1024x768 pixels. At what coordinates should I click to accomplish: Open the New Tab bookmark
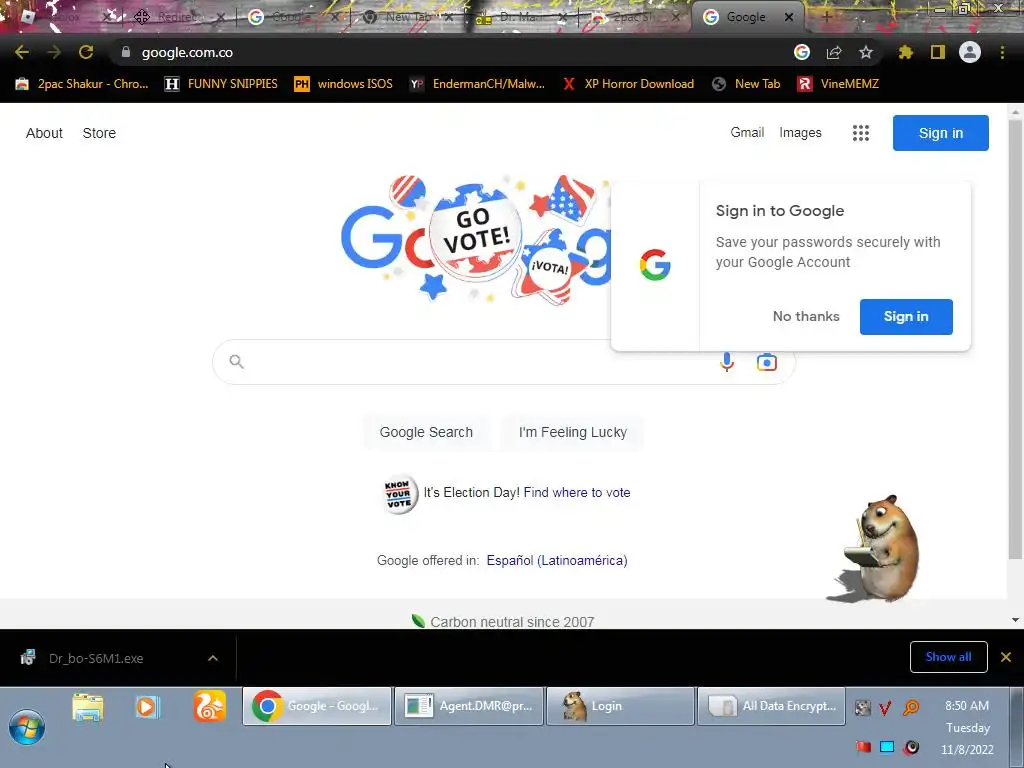coord(746,84)
